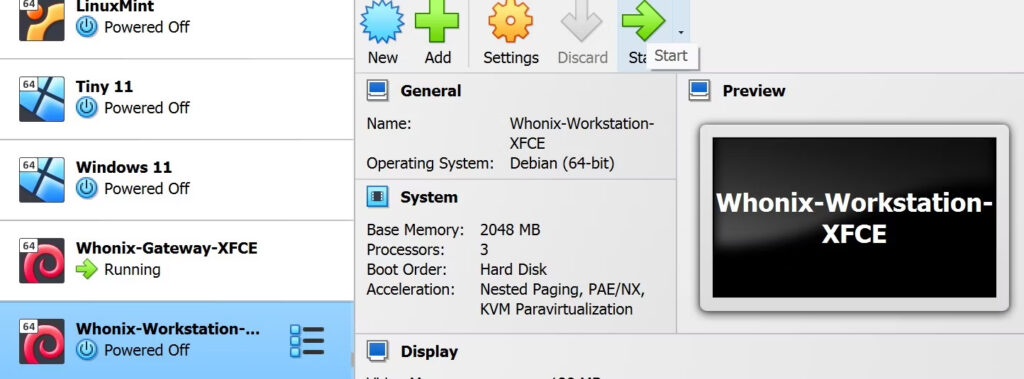The height and width of the screenshot is (379, 1024).
Task: Click the Whonix-Workstation-XFCE preview thumbnail
Action: [x=854, y=218]
